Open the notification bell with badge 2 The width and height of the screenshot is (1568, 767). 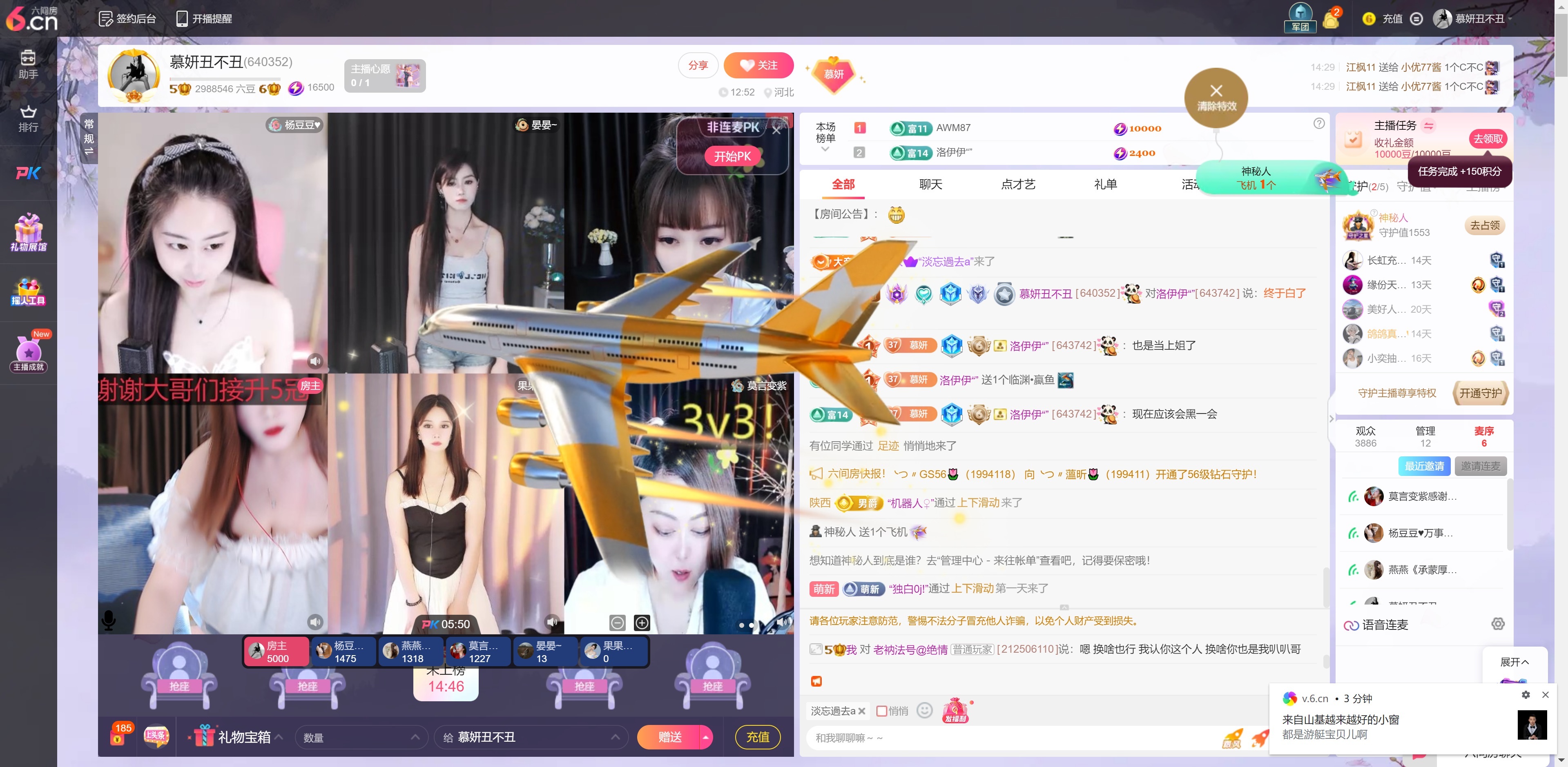(1331, 19)
